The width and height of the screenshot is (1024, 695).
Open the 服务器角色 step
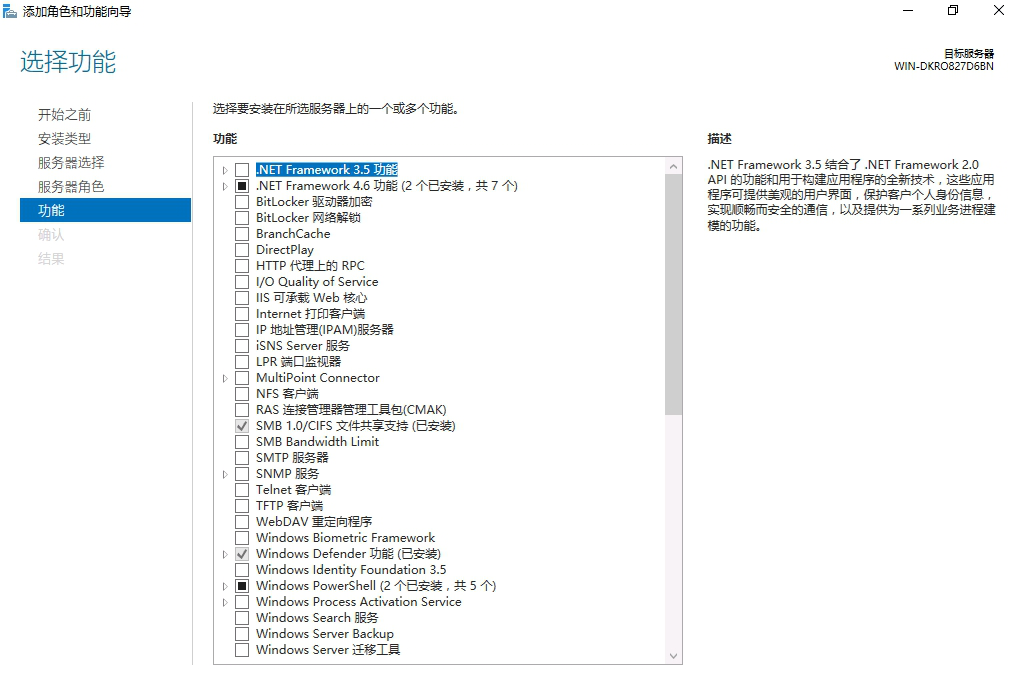(71, 187)
